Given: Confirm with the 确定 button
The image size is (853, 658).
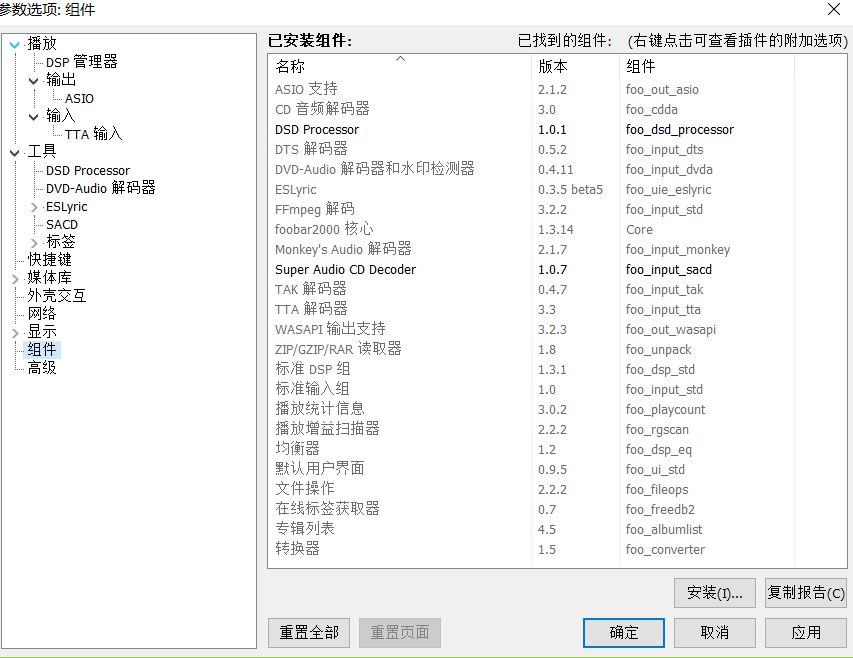Looking at the screenshot, I should (623, 632).
